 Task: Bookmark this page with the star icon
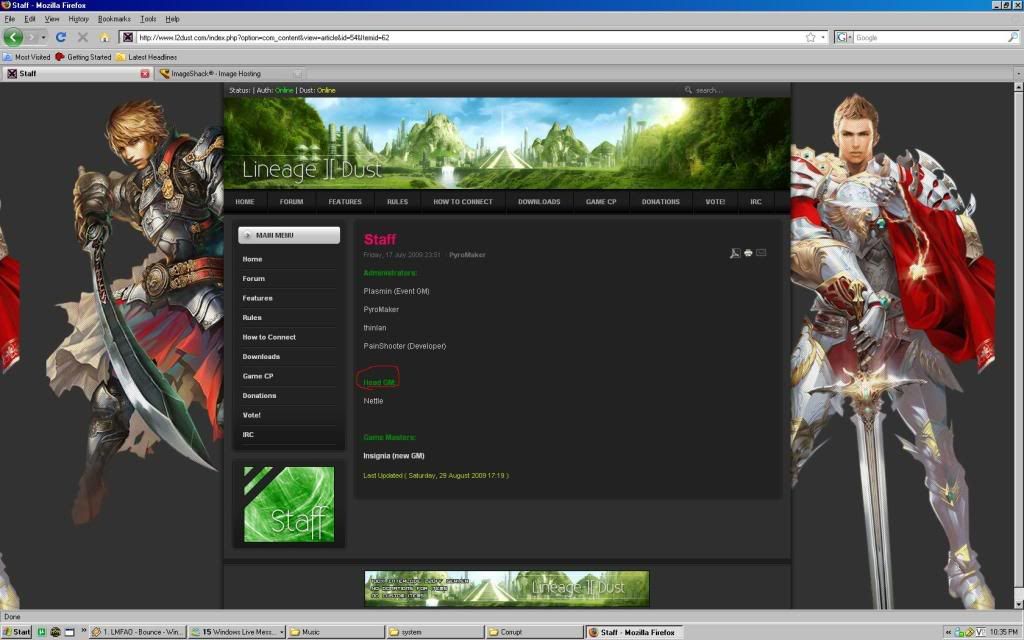pos(810,37)
